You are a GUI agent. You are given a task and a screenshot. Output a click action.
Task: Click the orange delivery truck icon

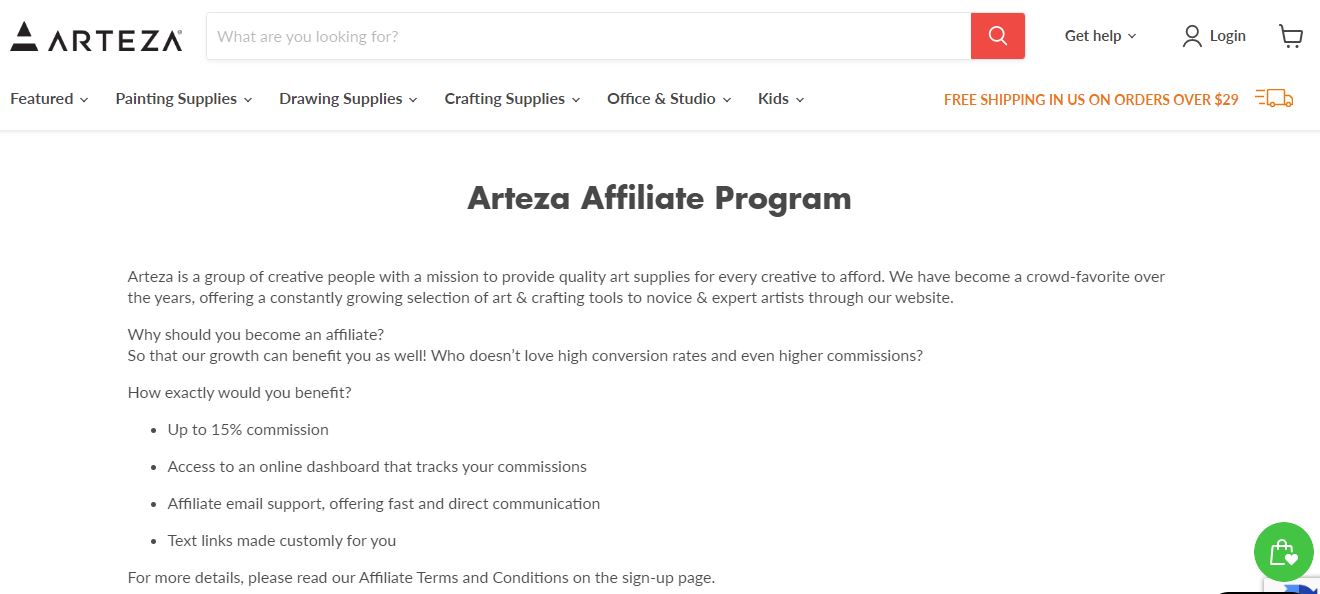coord(1274,98)
